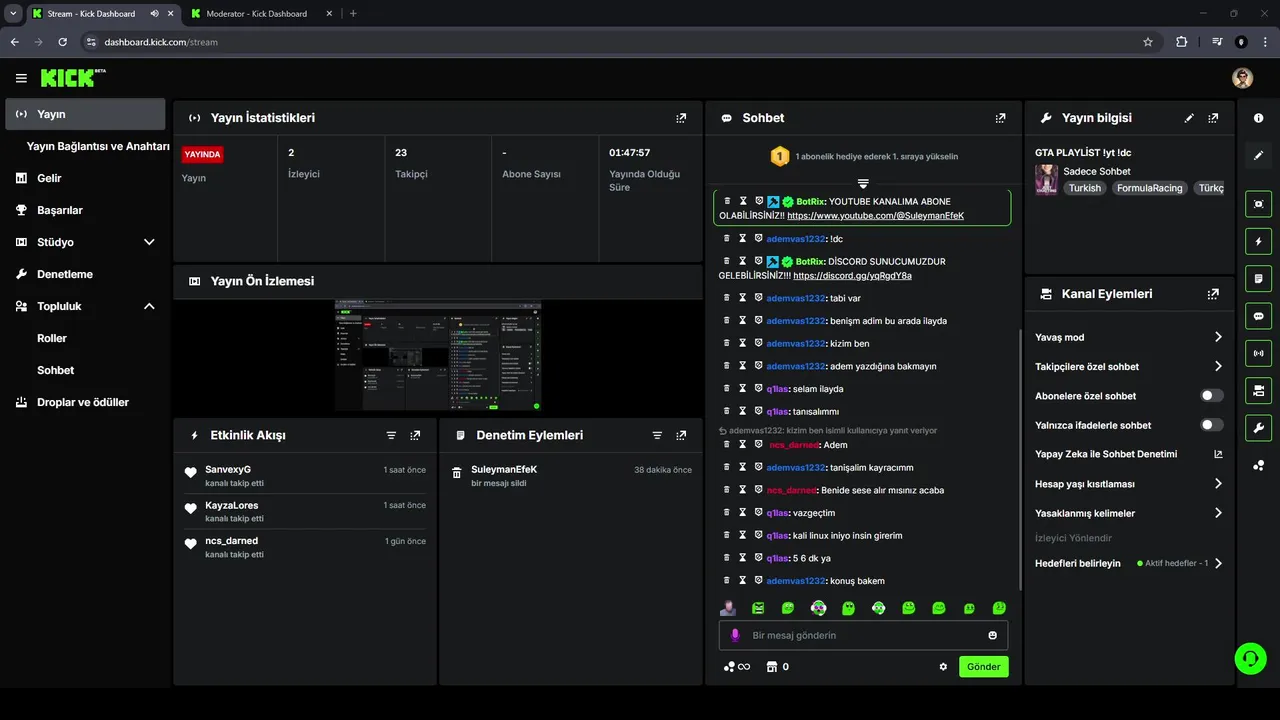
Task: Click the three-dots cluster icon in right sidebar
Action: 1258,466
